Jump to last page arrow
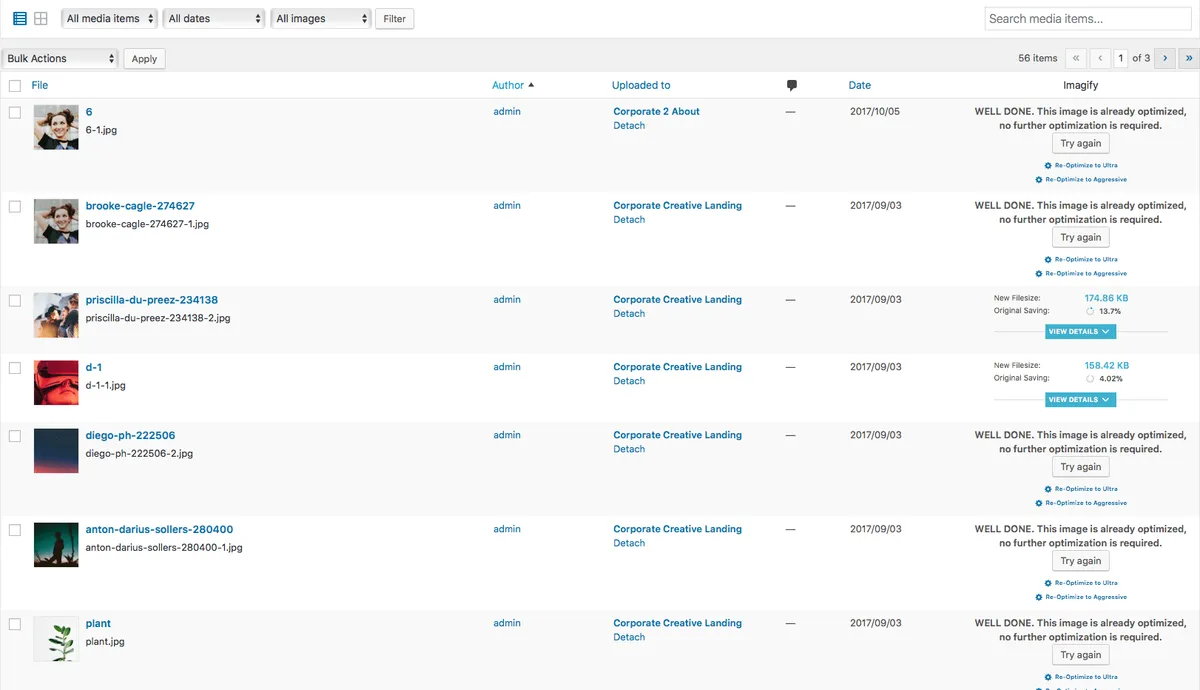This screenshot has height=690, width=1200. [x=1188, y=59]
